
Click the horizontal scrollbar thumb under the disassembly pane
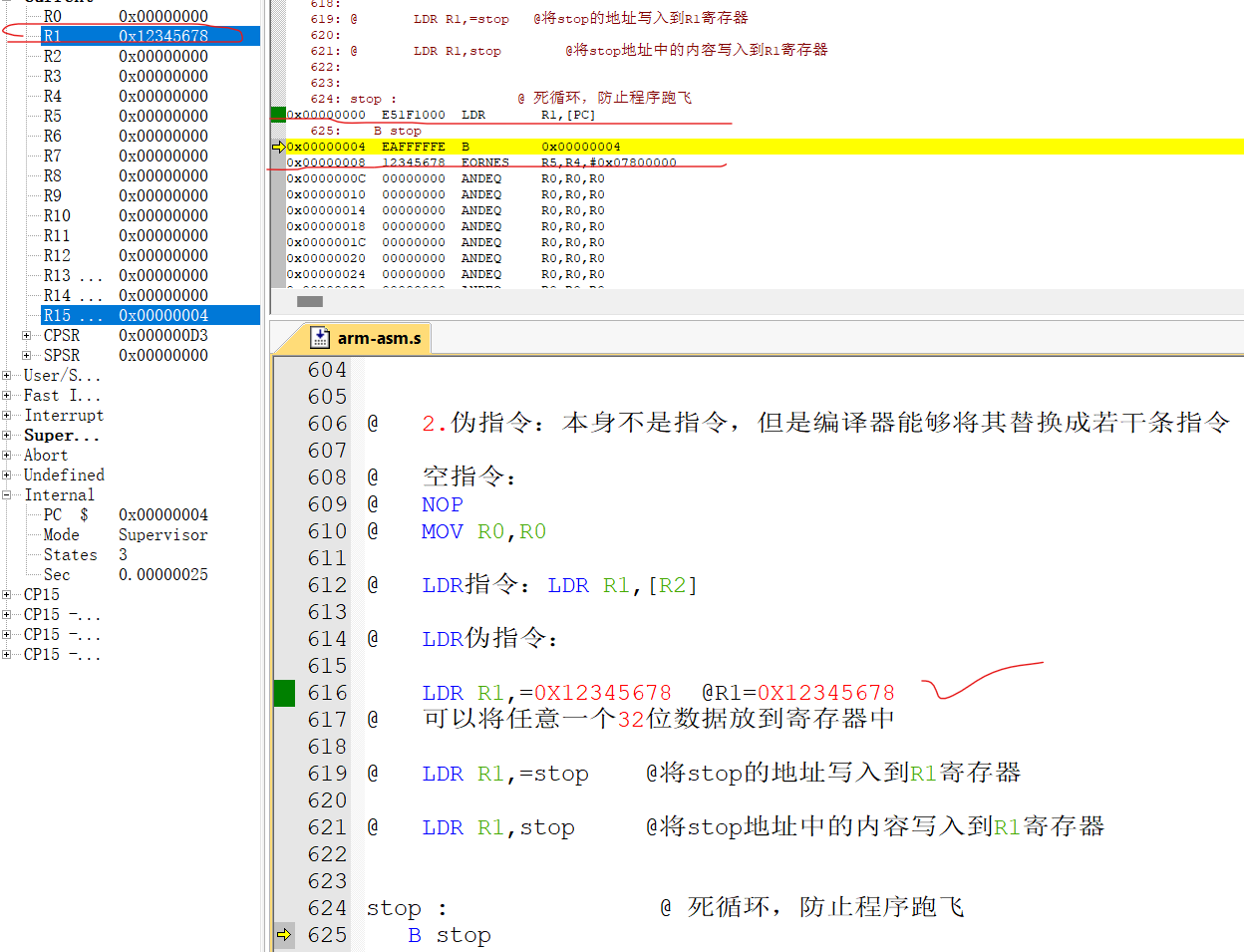tap(310, 301)
